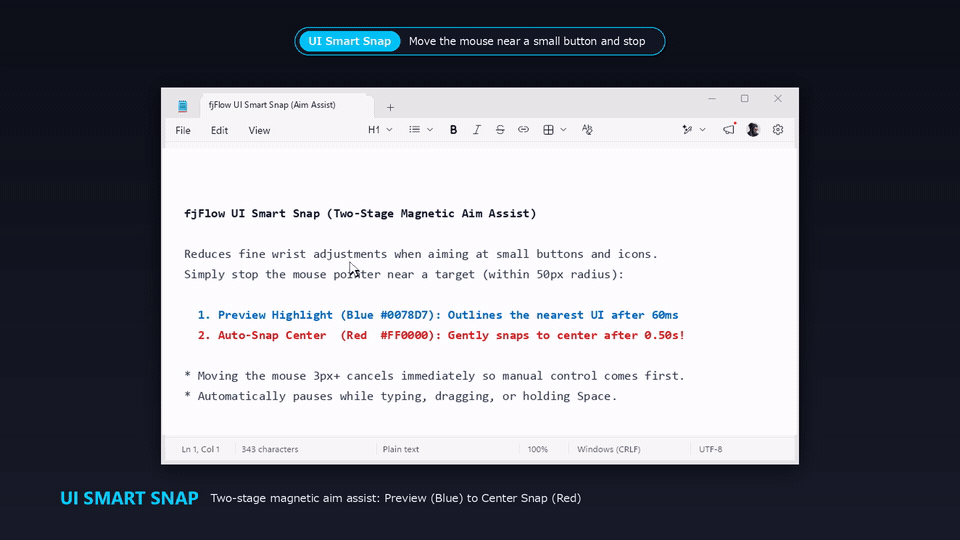
Task: Close the Notepad window
Action: (x=778, y=99)
